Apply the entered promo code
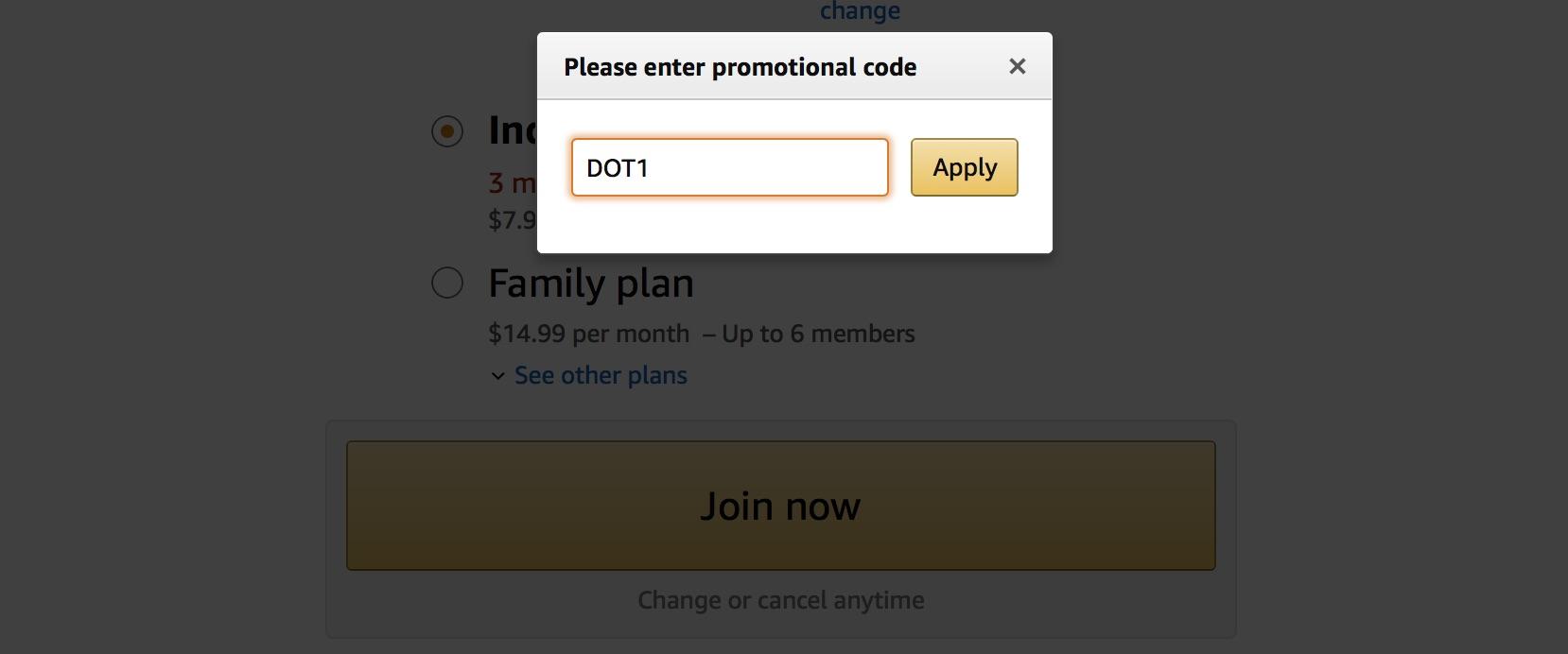This screenshot has height=654, width=1568. point(964,168)
